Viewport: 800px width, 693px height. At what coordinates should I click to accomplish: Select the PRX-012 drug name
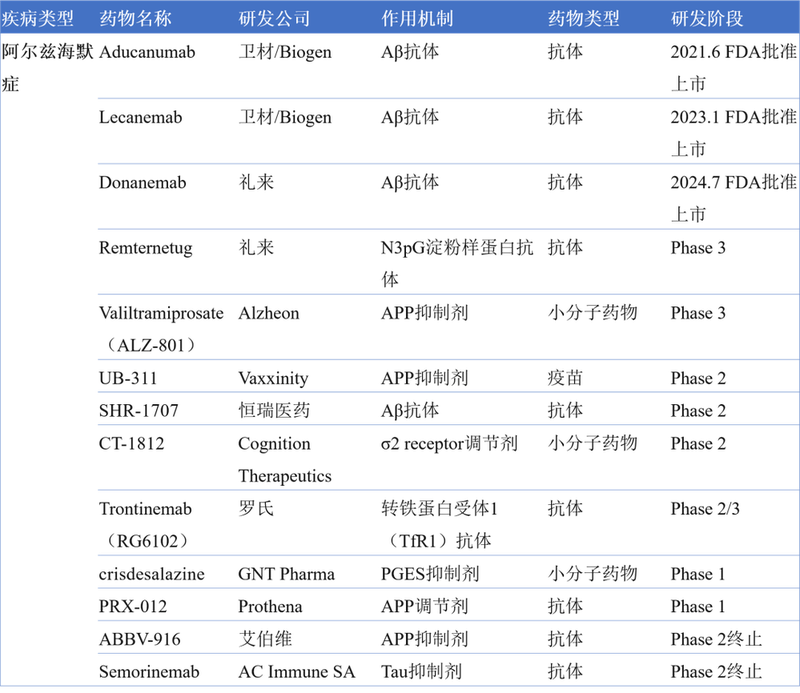[133, 607]
